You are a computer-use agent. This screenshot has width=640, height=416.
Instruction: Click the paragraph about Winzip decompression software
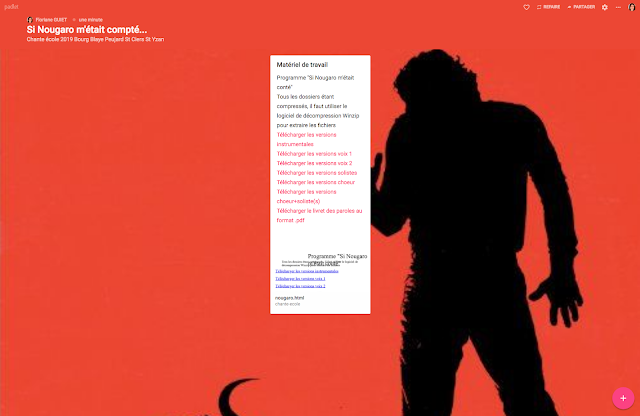(318, 111)
